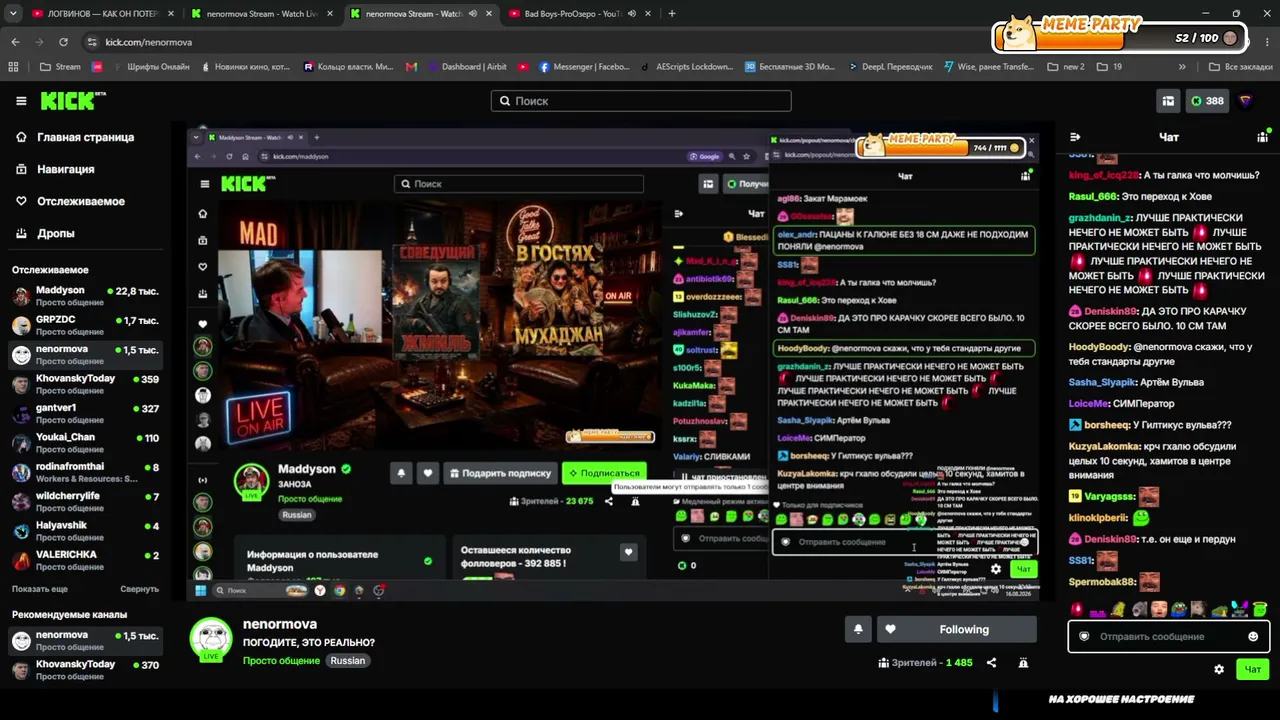
Task: Open the 19 bookmarks folder
Action: [1109, 67]
